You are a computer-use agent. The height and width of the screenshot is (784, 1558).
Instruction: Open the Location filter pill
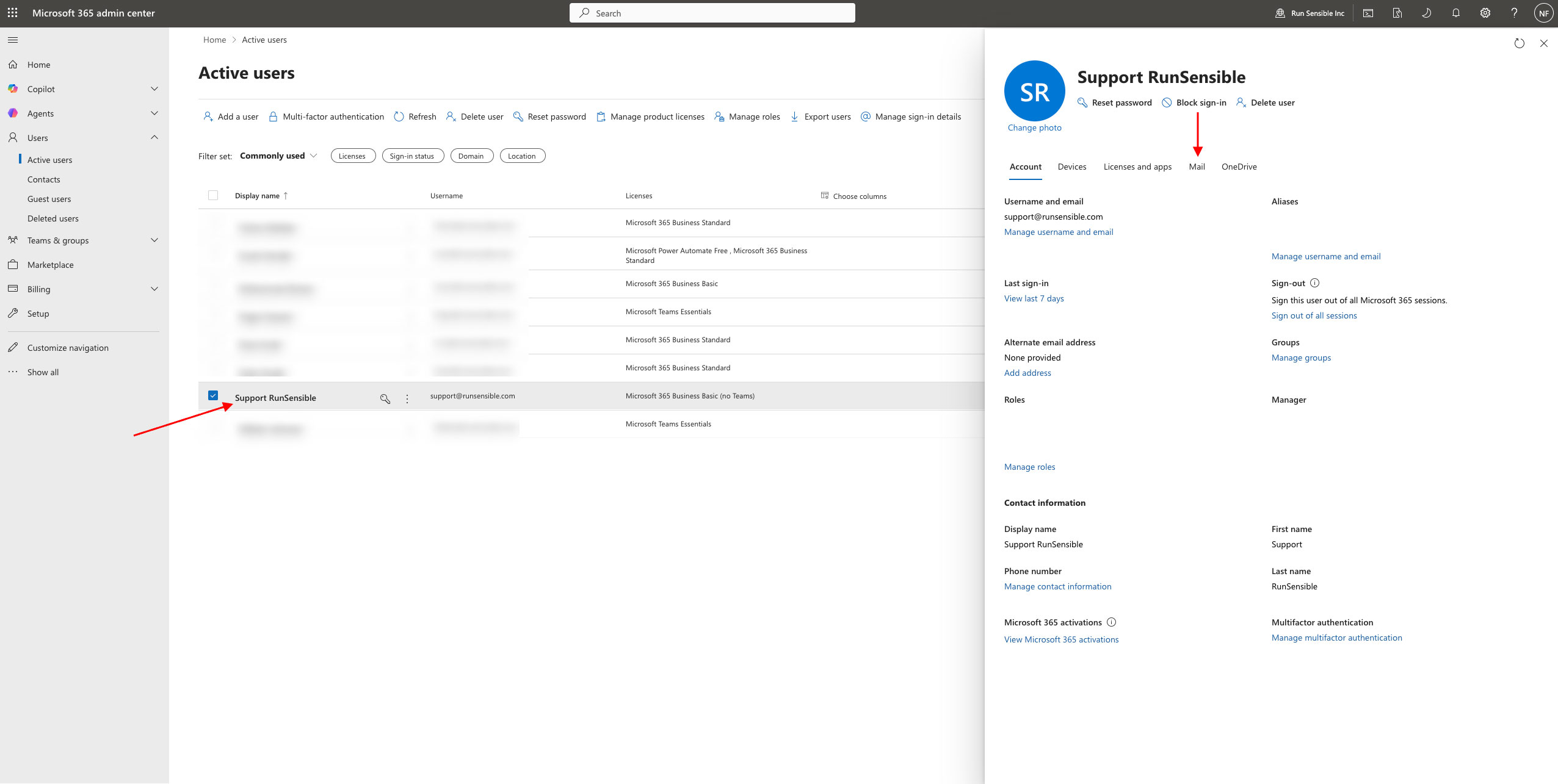point(522,156)
